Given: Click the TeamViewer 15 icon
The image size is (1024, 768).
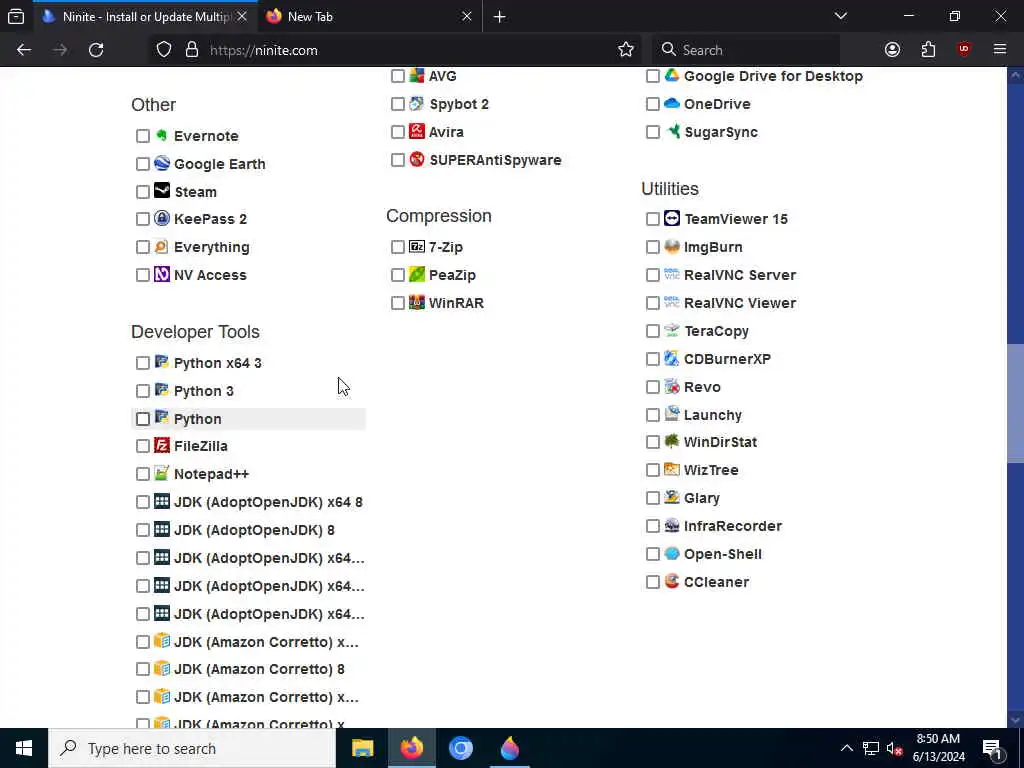Looking at the screenshot, I should (672, 218).
